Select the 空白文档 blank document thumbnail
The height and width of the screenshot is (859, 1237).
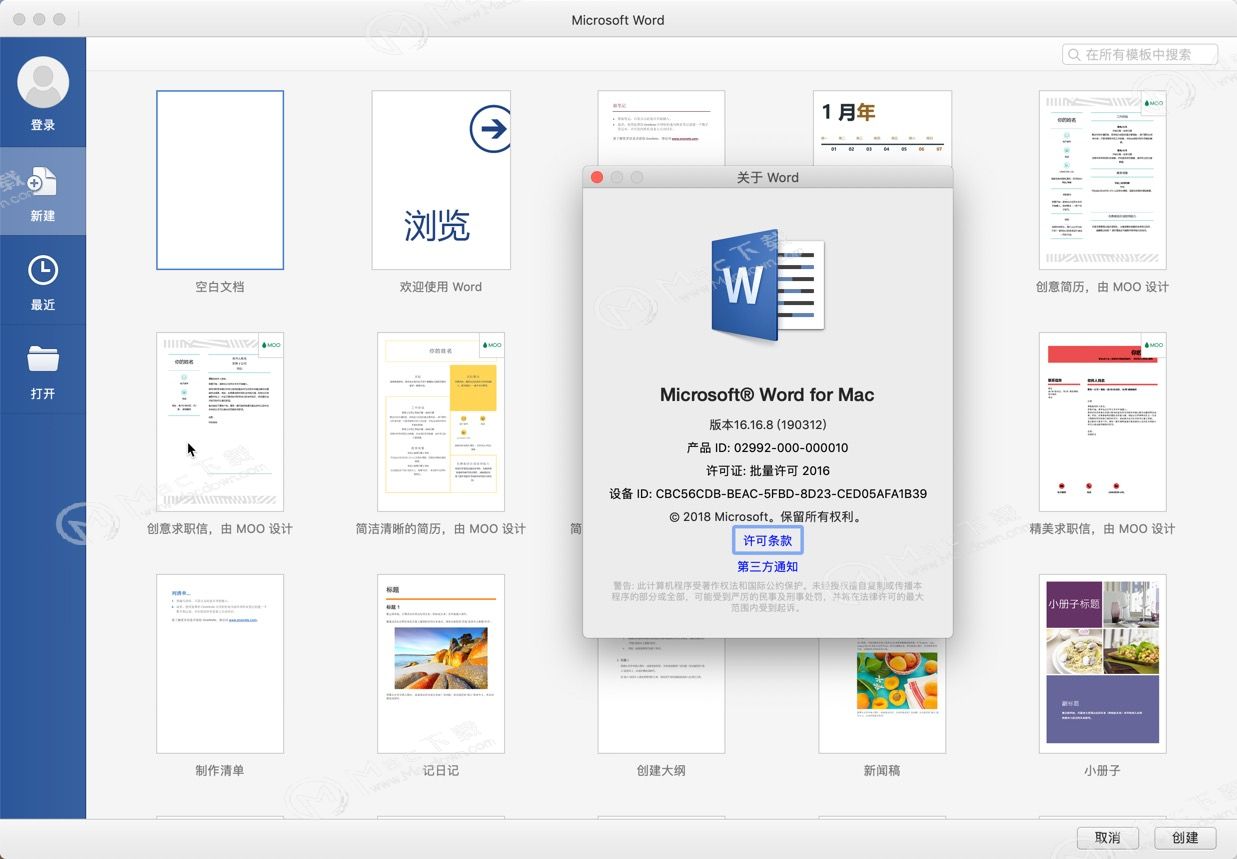[x=220, y=180]
